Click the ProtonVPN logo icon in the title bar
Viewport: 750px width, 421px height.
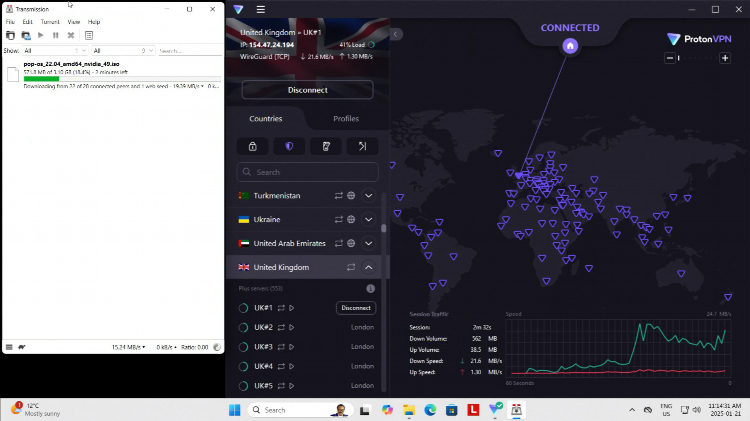pyautogui.click(x=238, y=10)
